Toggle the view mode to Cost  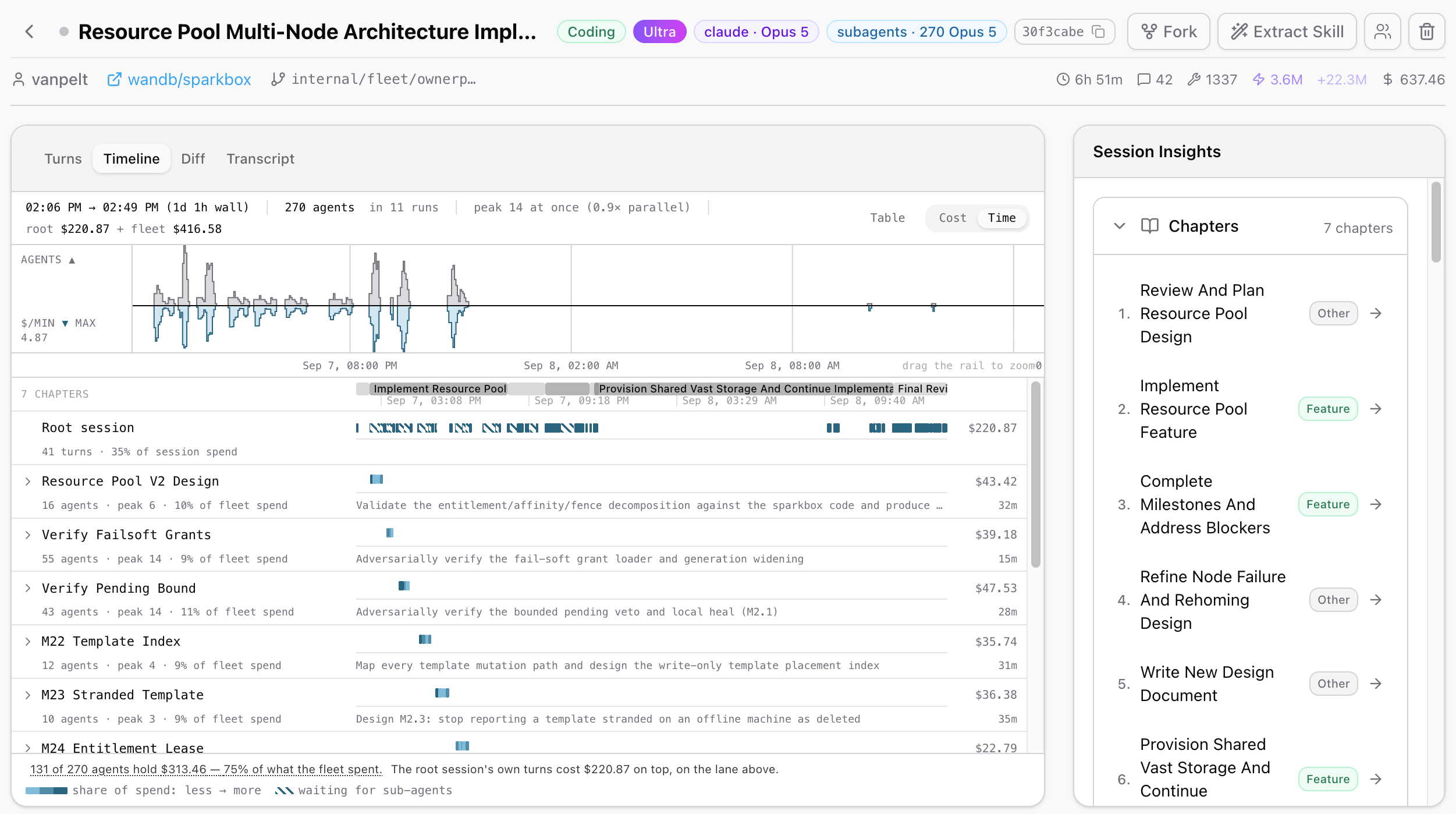(953, 218)
